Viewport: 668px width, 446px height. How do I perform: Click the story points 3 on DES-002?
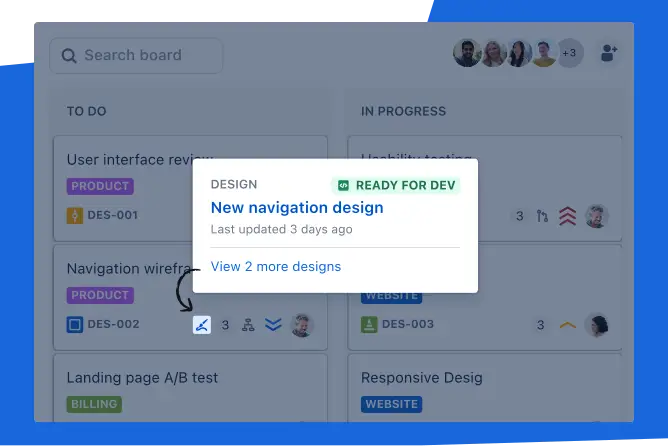(x=225, y=325)
